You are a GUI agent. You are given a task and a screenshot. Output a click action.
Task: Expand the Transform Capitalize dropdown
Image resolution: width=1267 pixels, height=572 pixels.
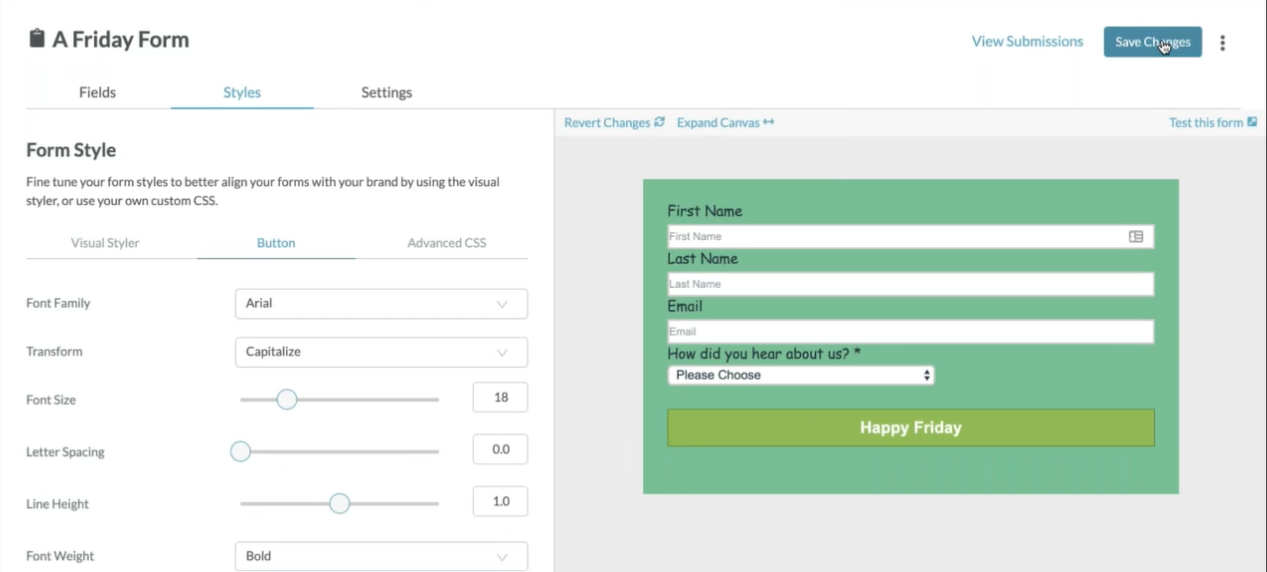tap(381, 352)
